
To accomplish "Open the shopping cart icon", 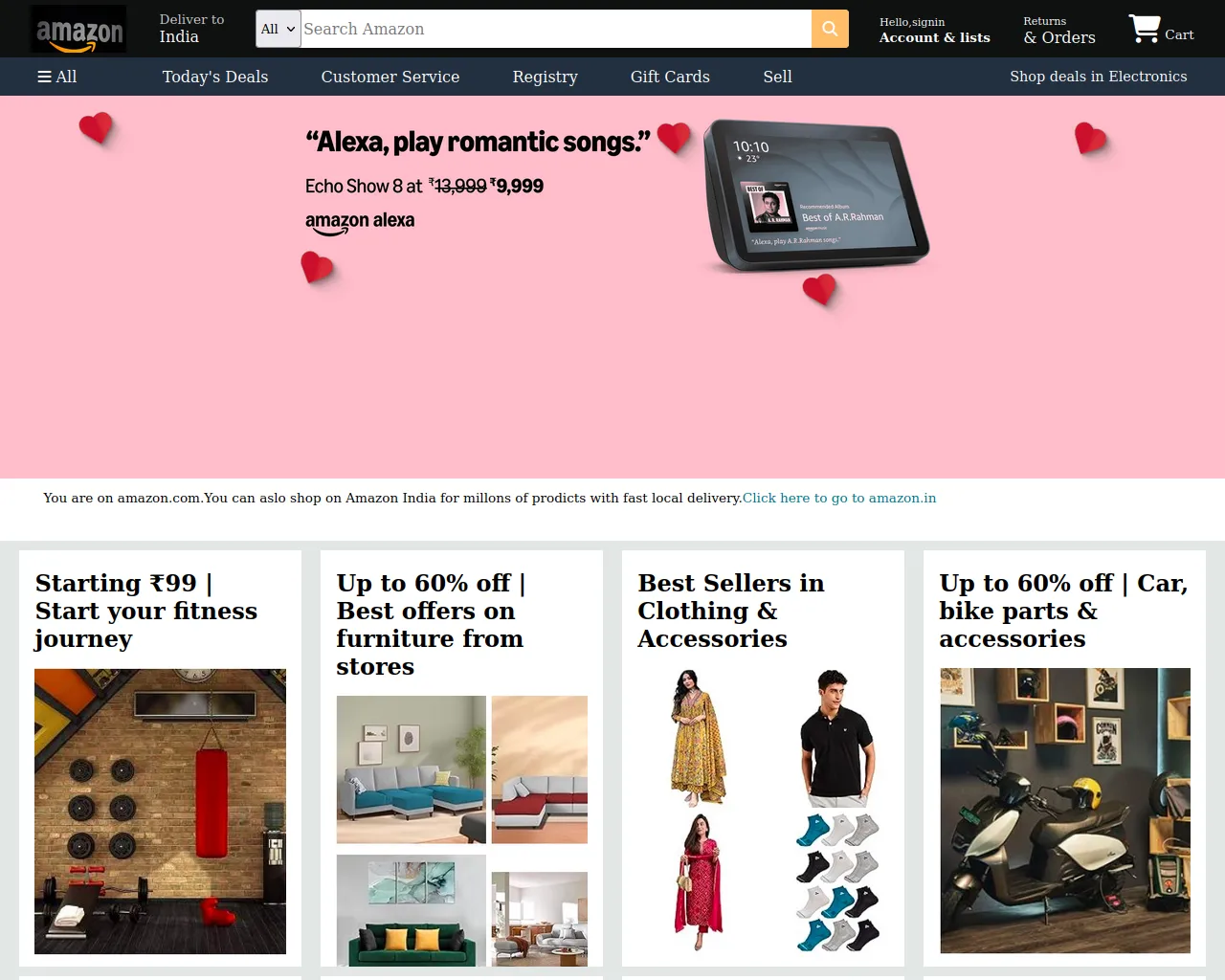I will (x=1145, y=29).
